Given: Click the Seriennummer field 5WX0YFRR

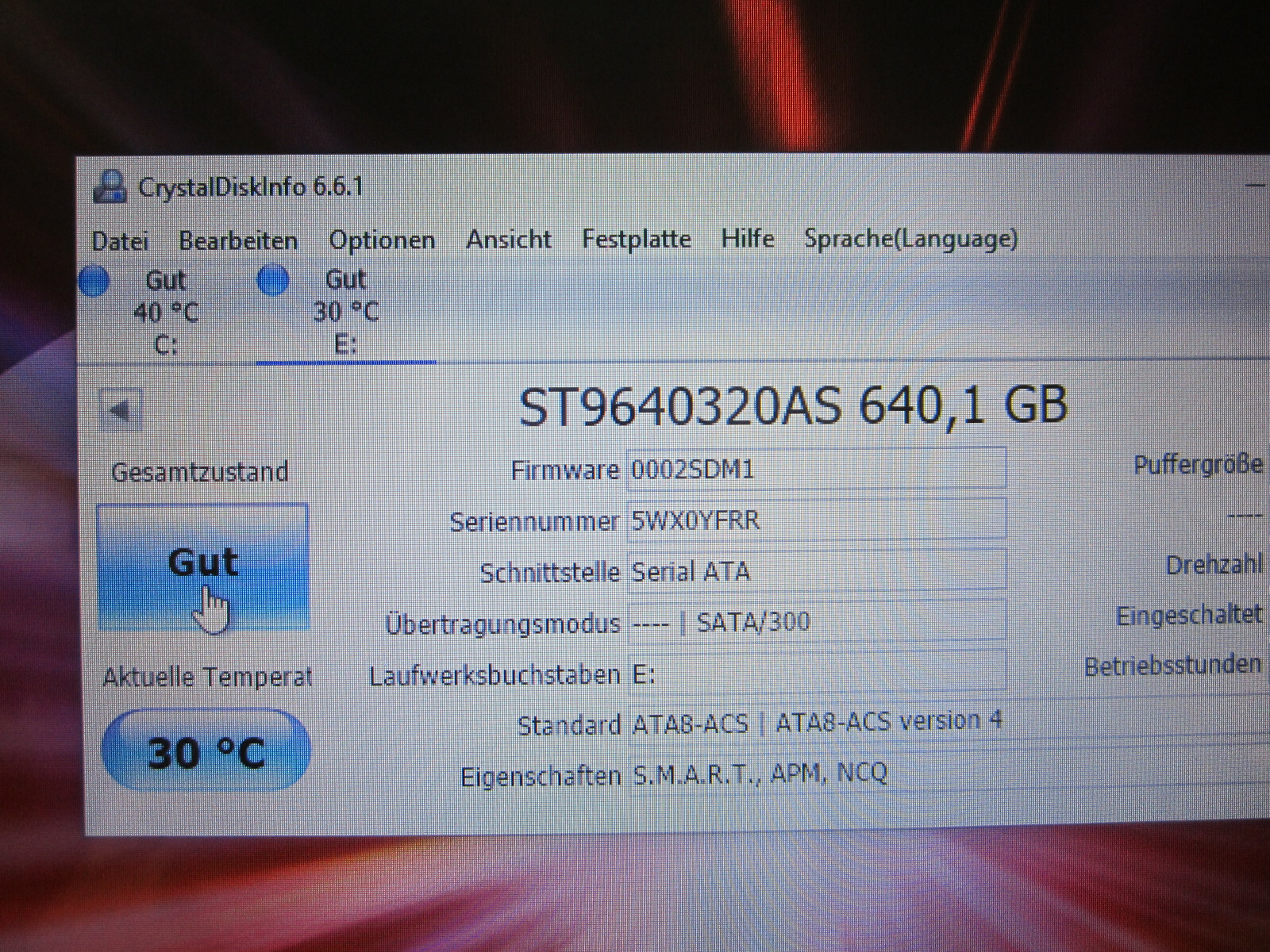Looking at the screenshot, I should tap(817, 520).
